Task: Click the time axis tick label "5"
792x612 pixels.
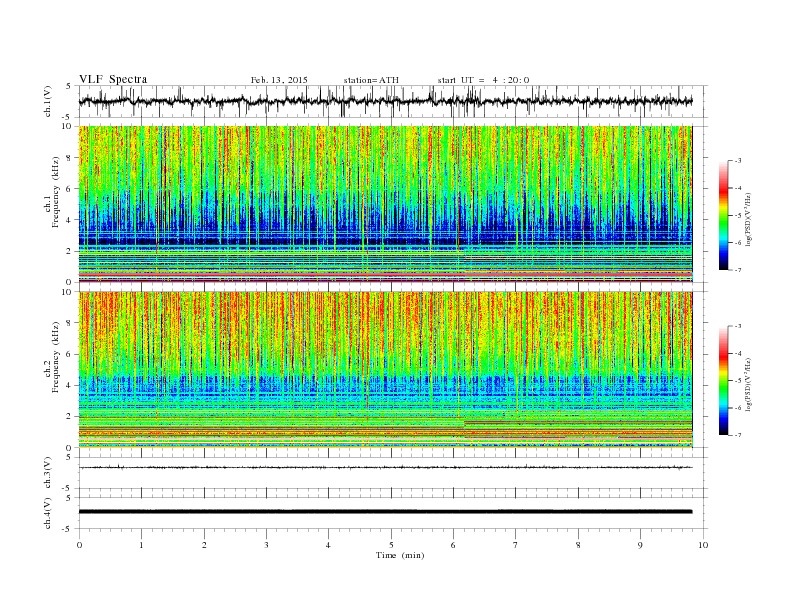Action: [x=391, y=545]
